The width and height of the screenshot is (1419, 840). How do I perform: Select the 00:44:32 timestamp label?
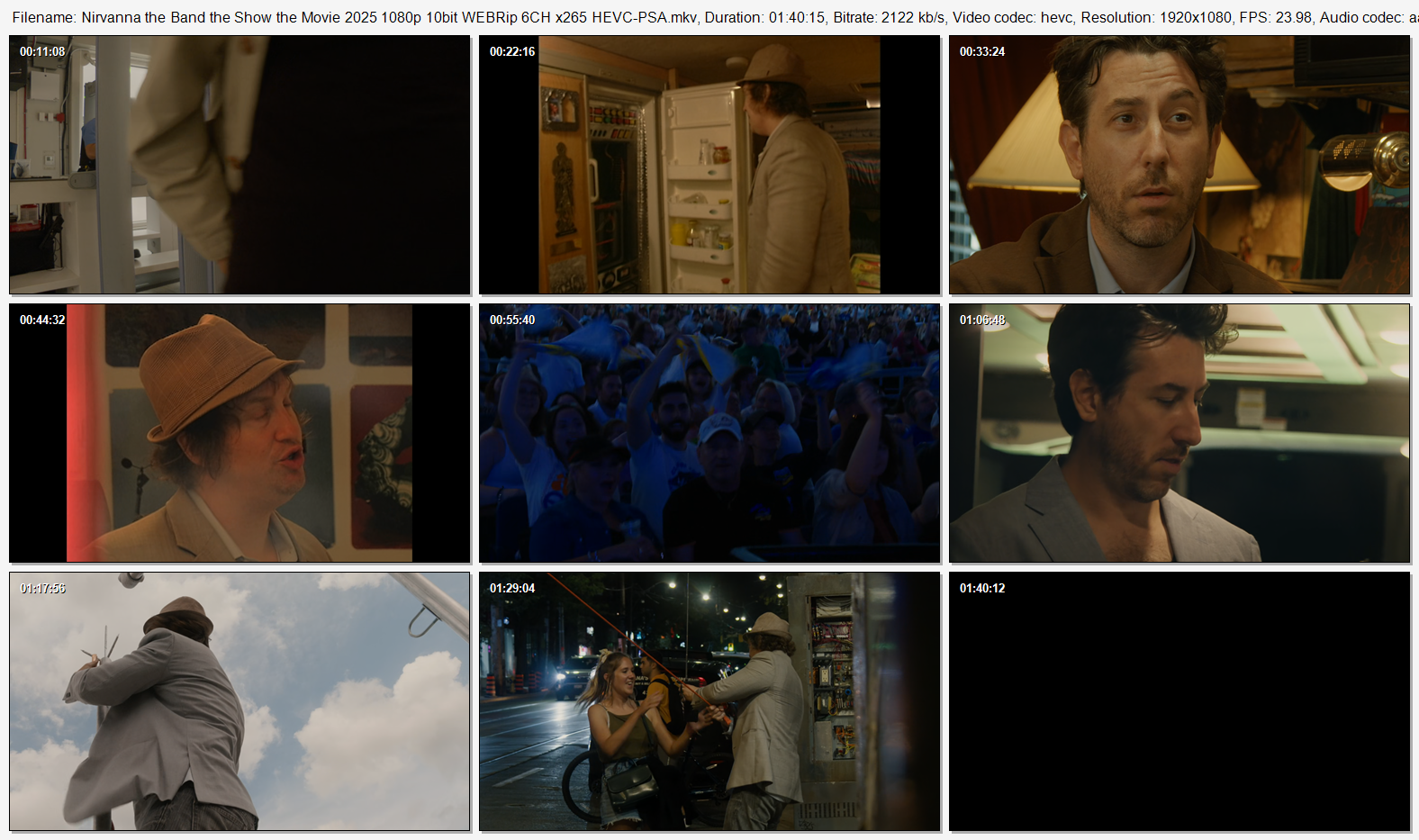(x=42, y=321)
